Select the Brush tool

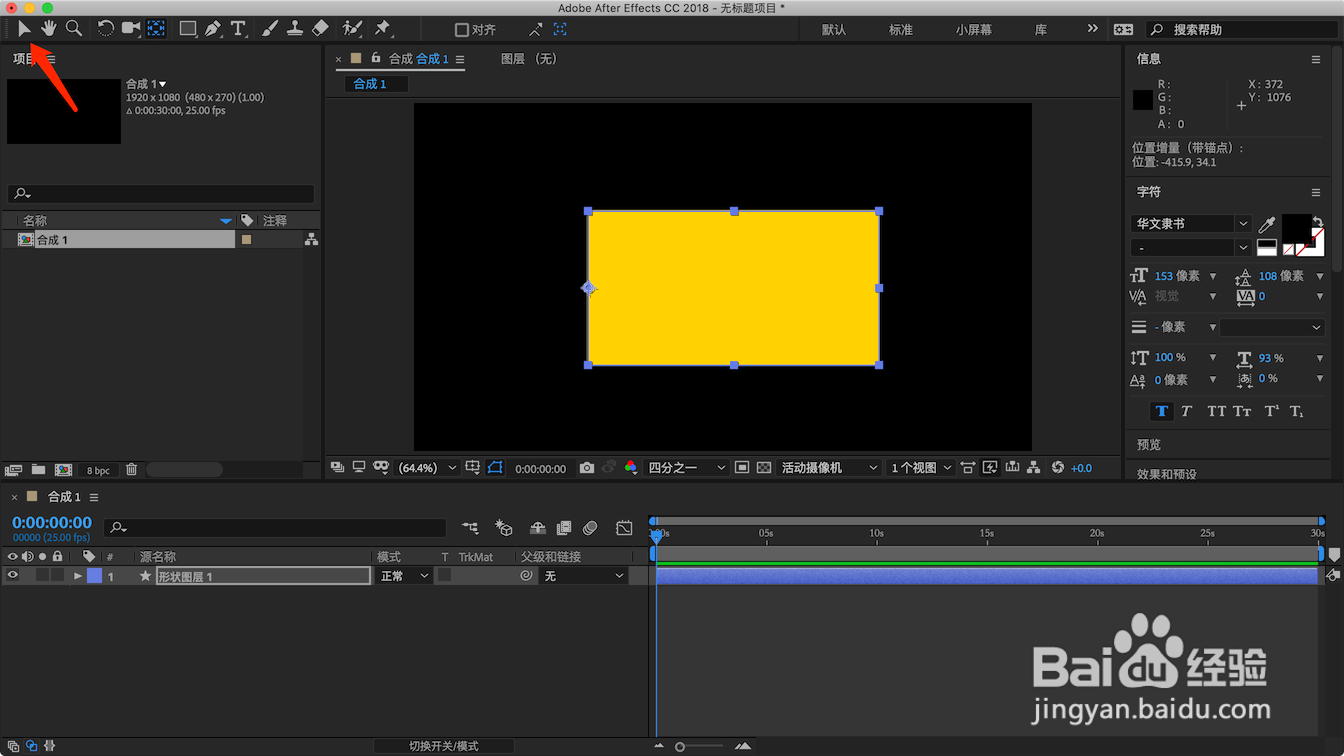[270, 29]
